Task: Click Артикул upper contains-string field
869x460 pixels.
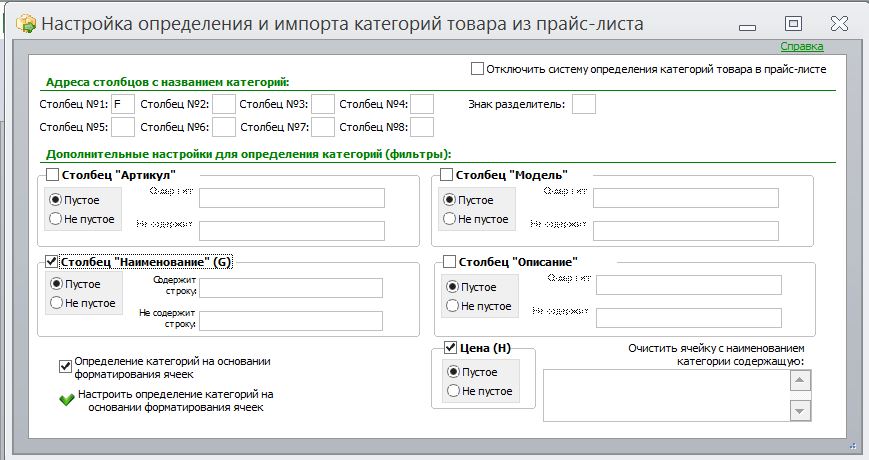Action: pyautogui.click(x=292, y=198)
